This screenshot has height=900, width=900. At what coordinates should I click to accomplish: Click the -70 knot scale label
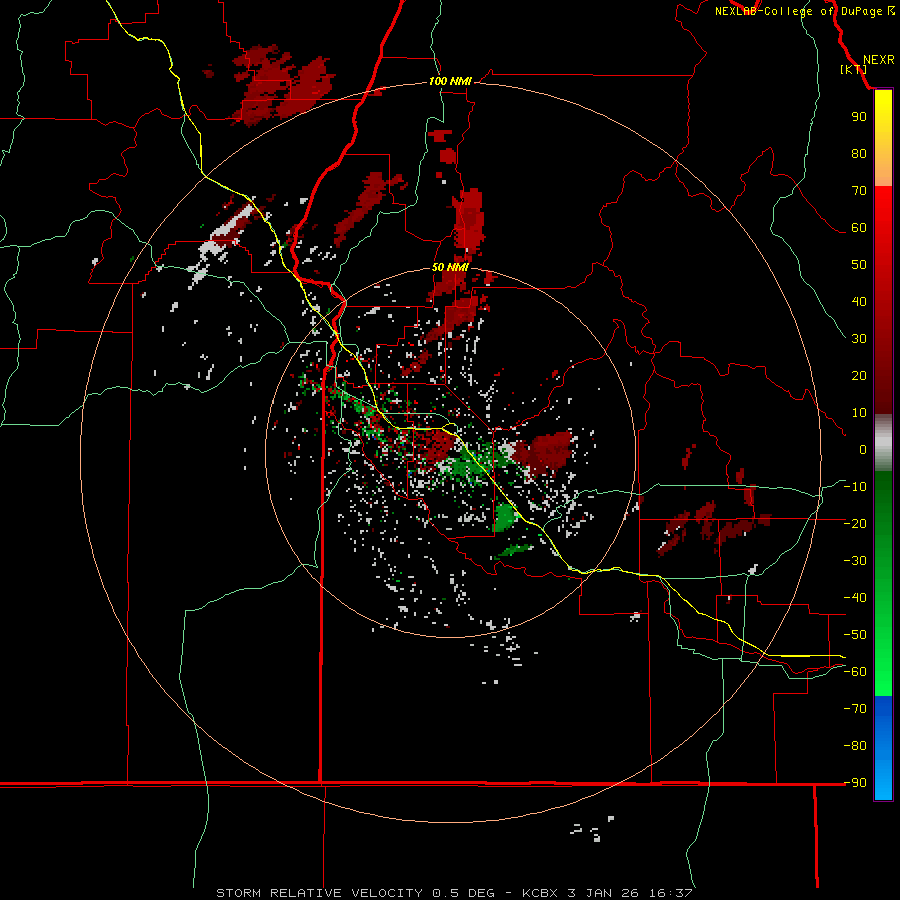tap(855, 709)
